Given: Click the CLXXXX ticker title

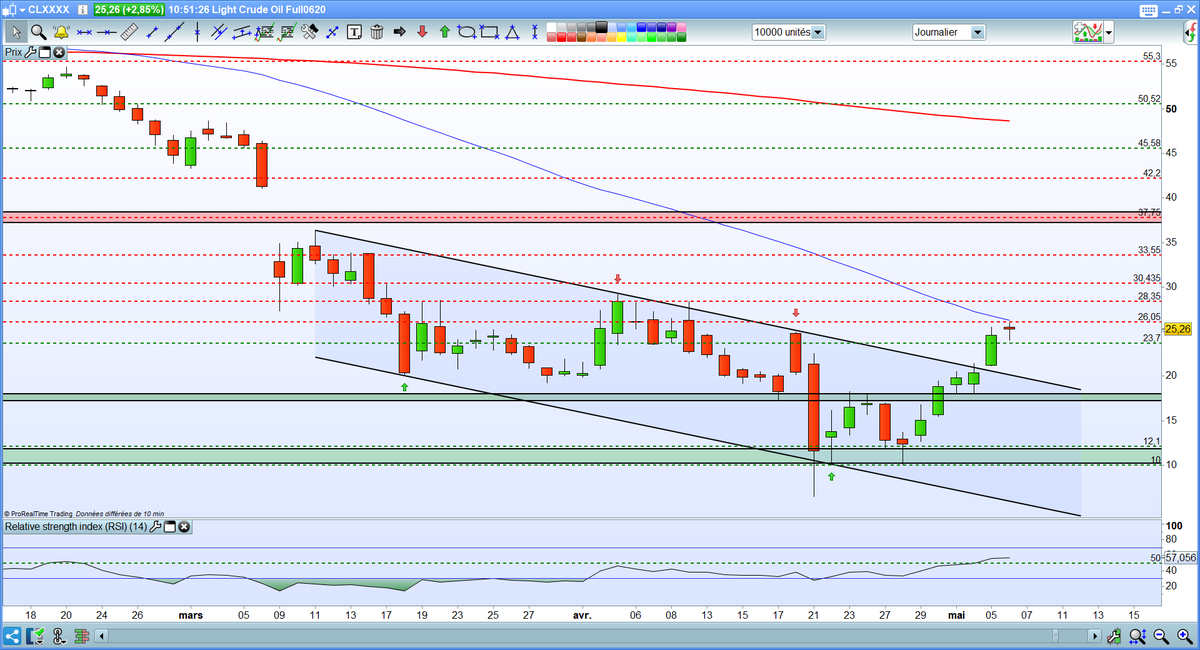Looking at the screenshot, I should click(x=49, y=10).
